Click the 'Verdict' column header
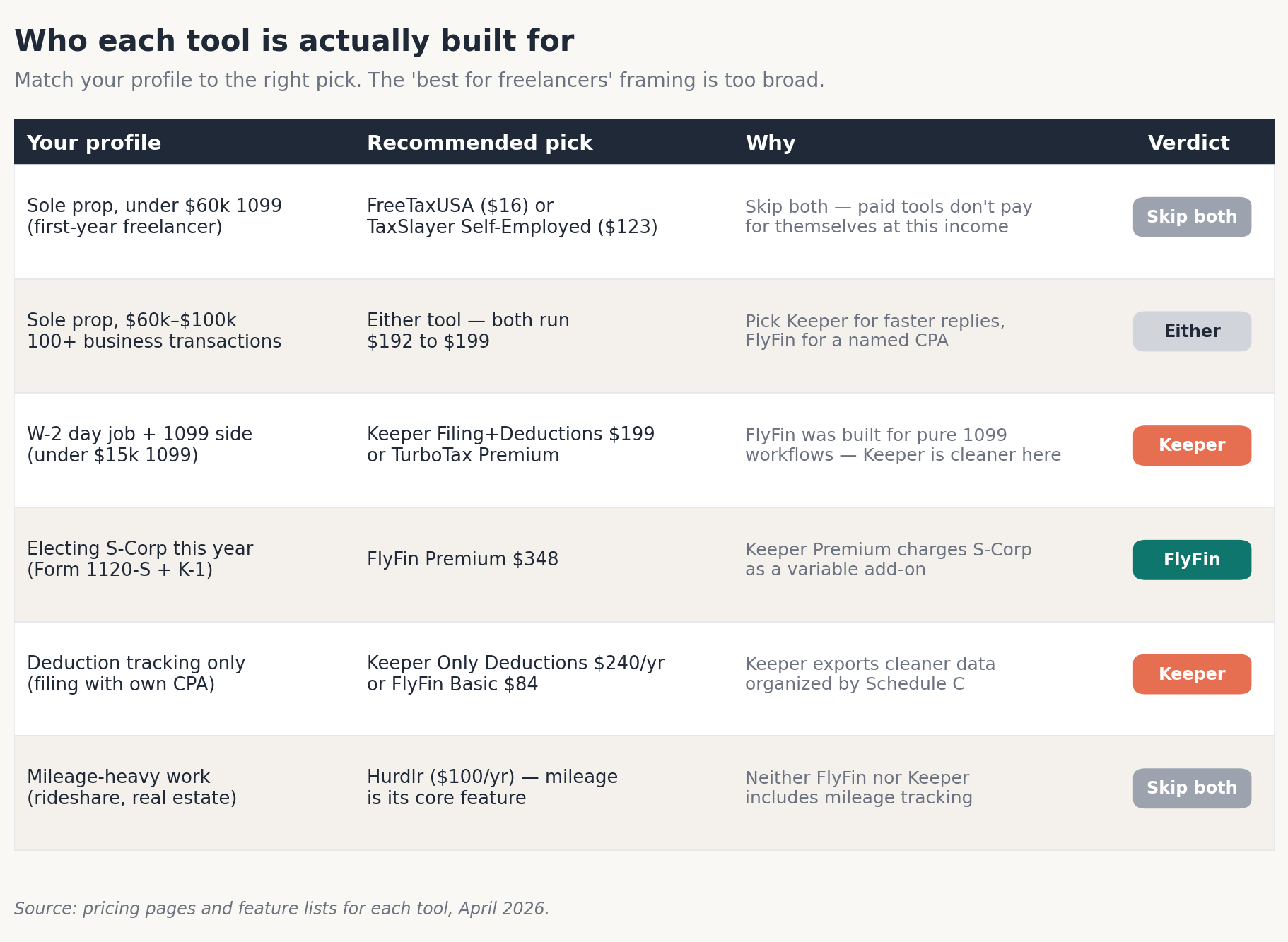Screen dimensions: 1288x942 tap(1189, 143)
